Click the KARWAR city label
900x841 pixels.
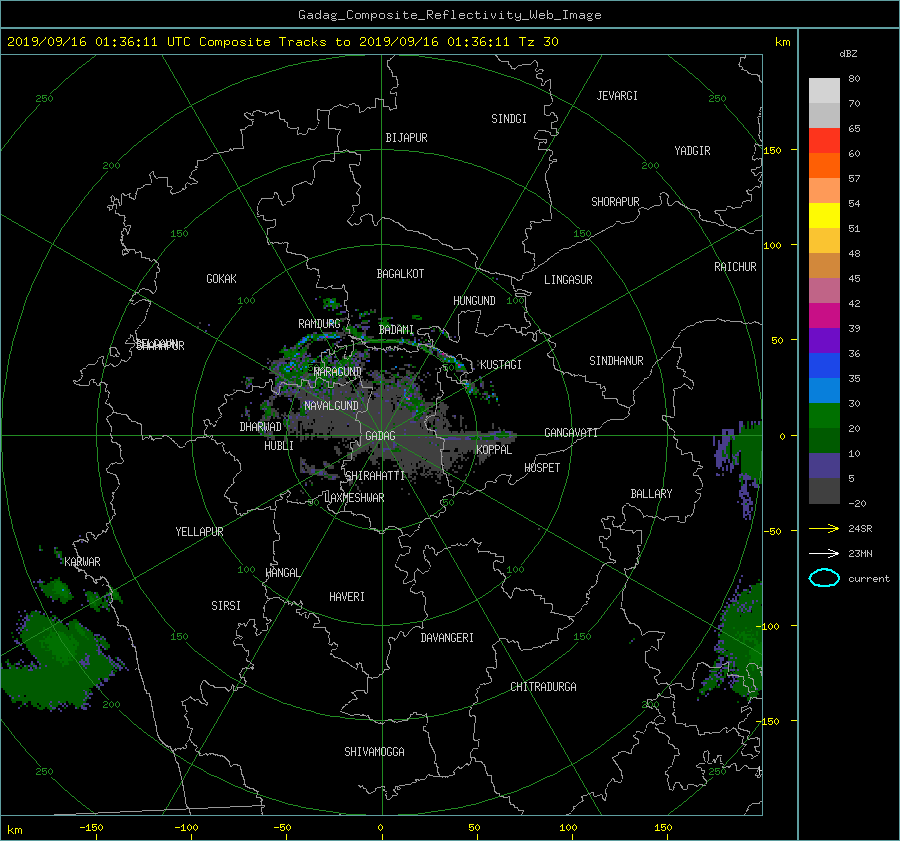[83, 562]
